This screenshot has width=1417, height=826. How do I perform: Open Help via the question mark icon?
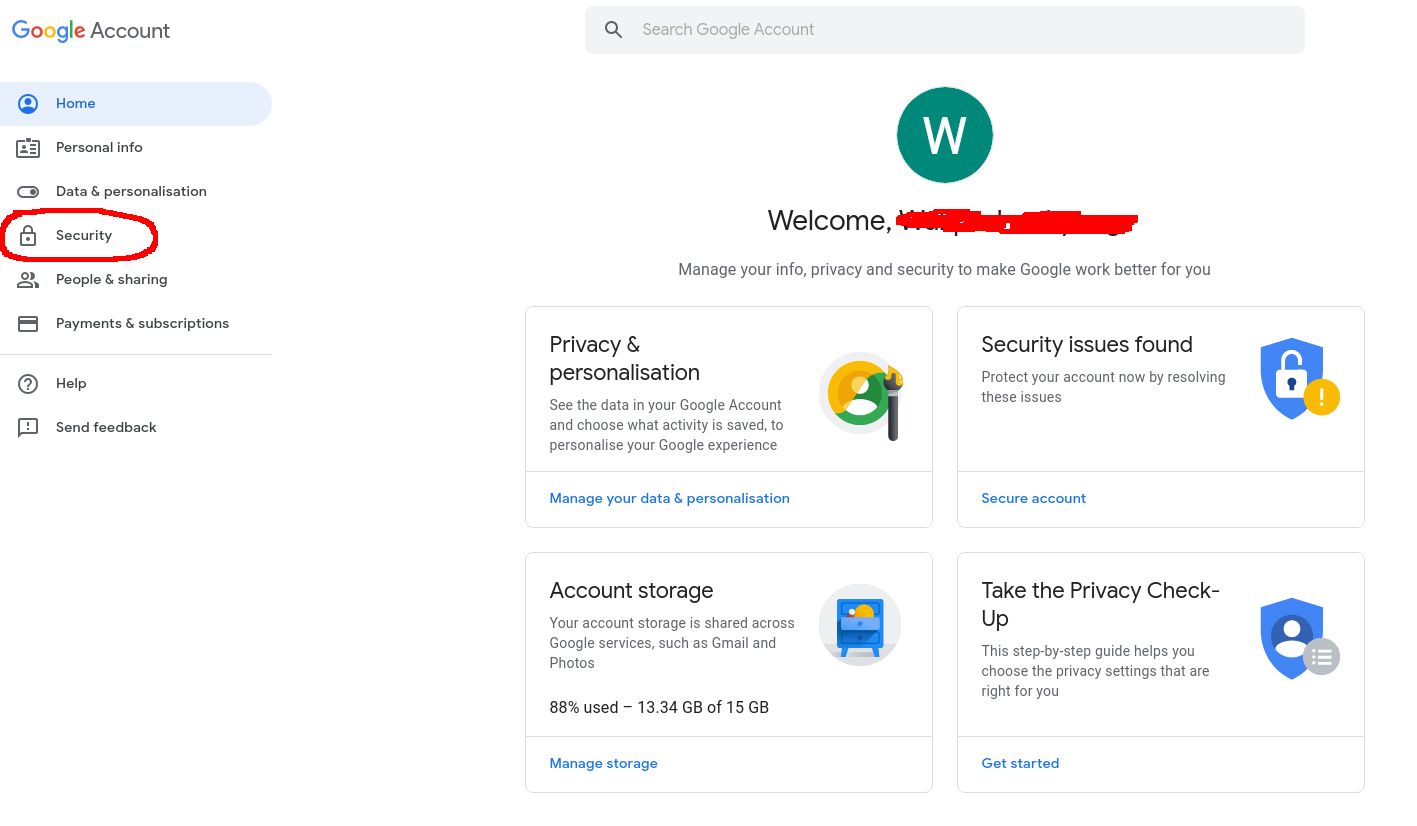28,383
